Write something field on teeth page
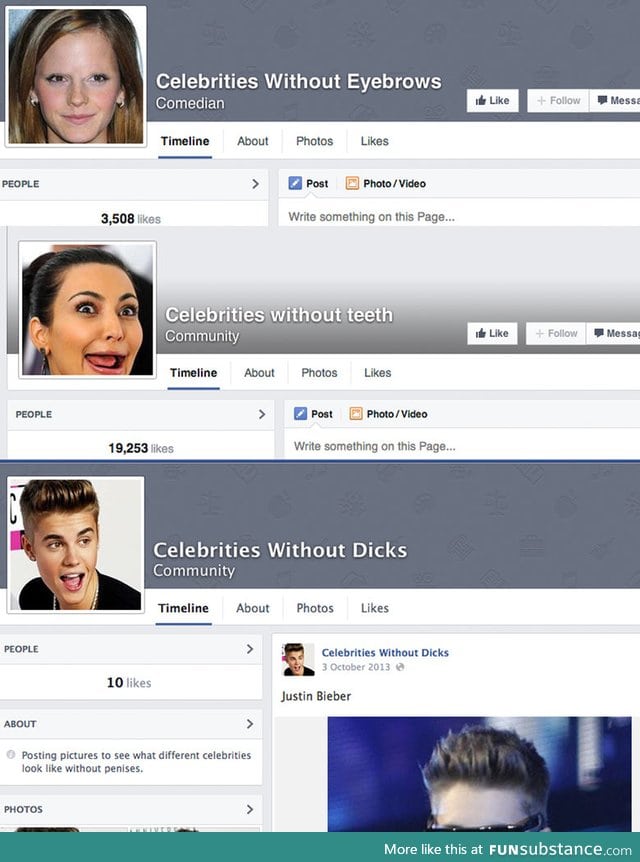The height and width of the screenshot is (862, 640). click(462, 446)
